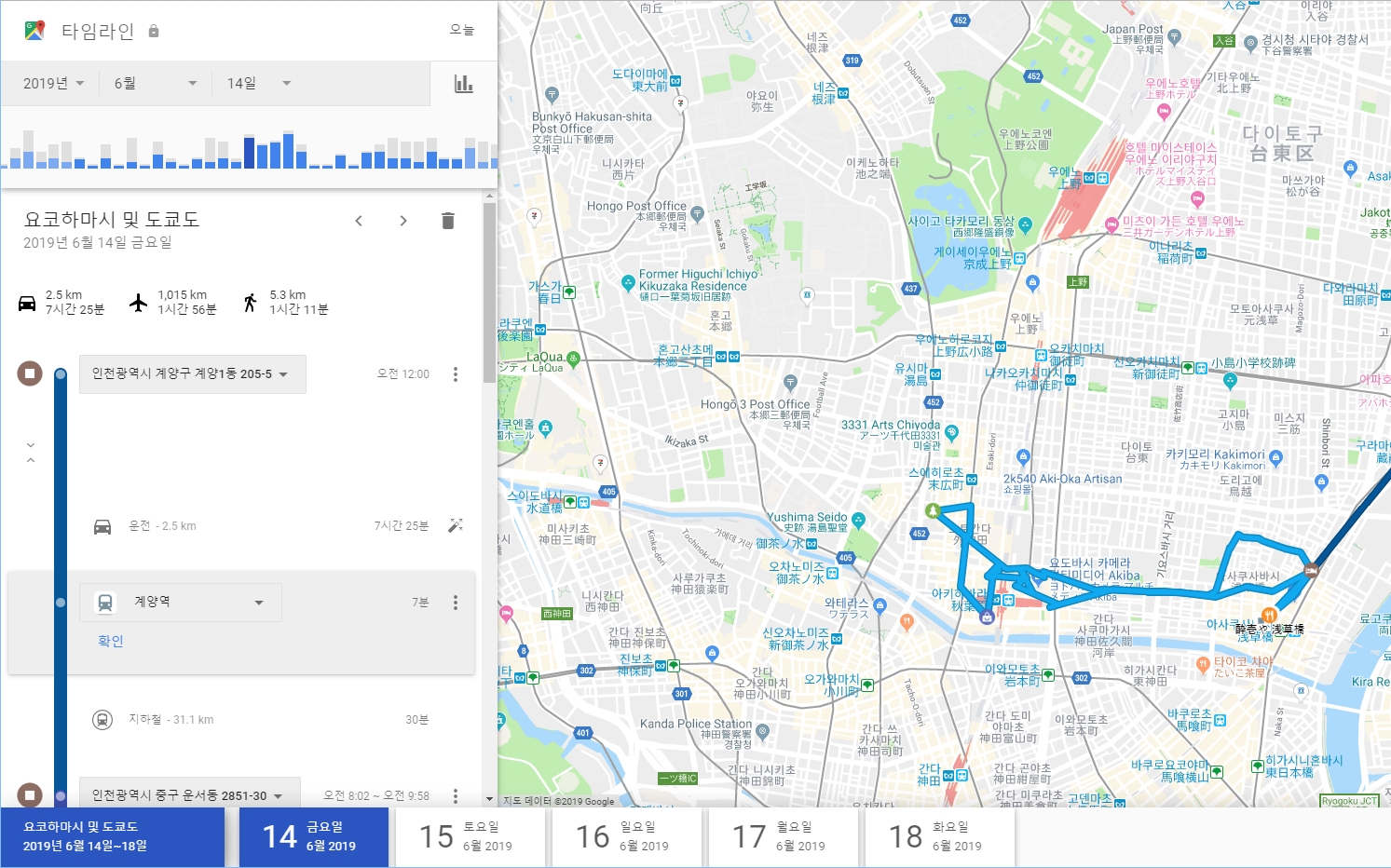Click the green park marker on route
Screen dimensions: 1391x868
coord(933,509)
